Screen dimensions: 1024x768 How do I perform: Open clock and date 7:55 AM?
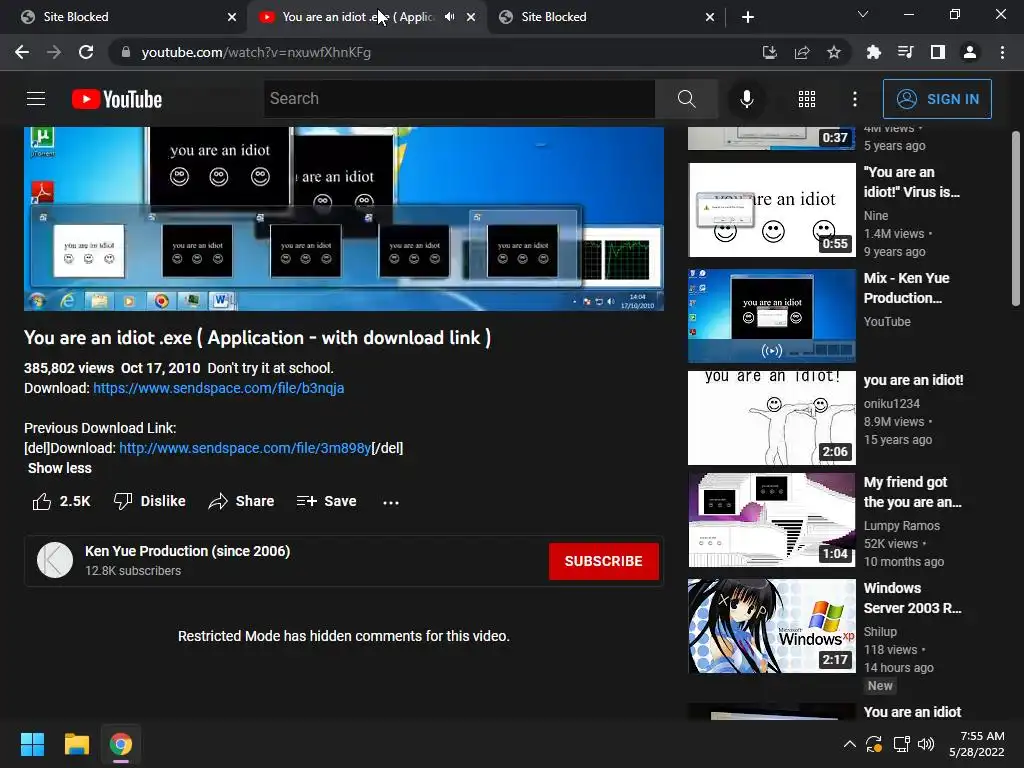coord(977,744)
